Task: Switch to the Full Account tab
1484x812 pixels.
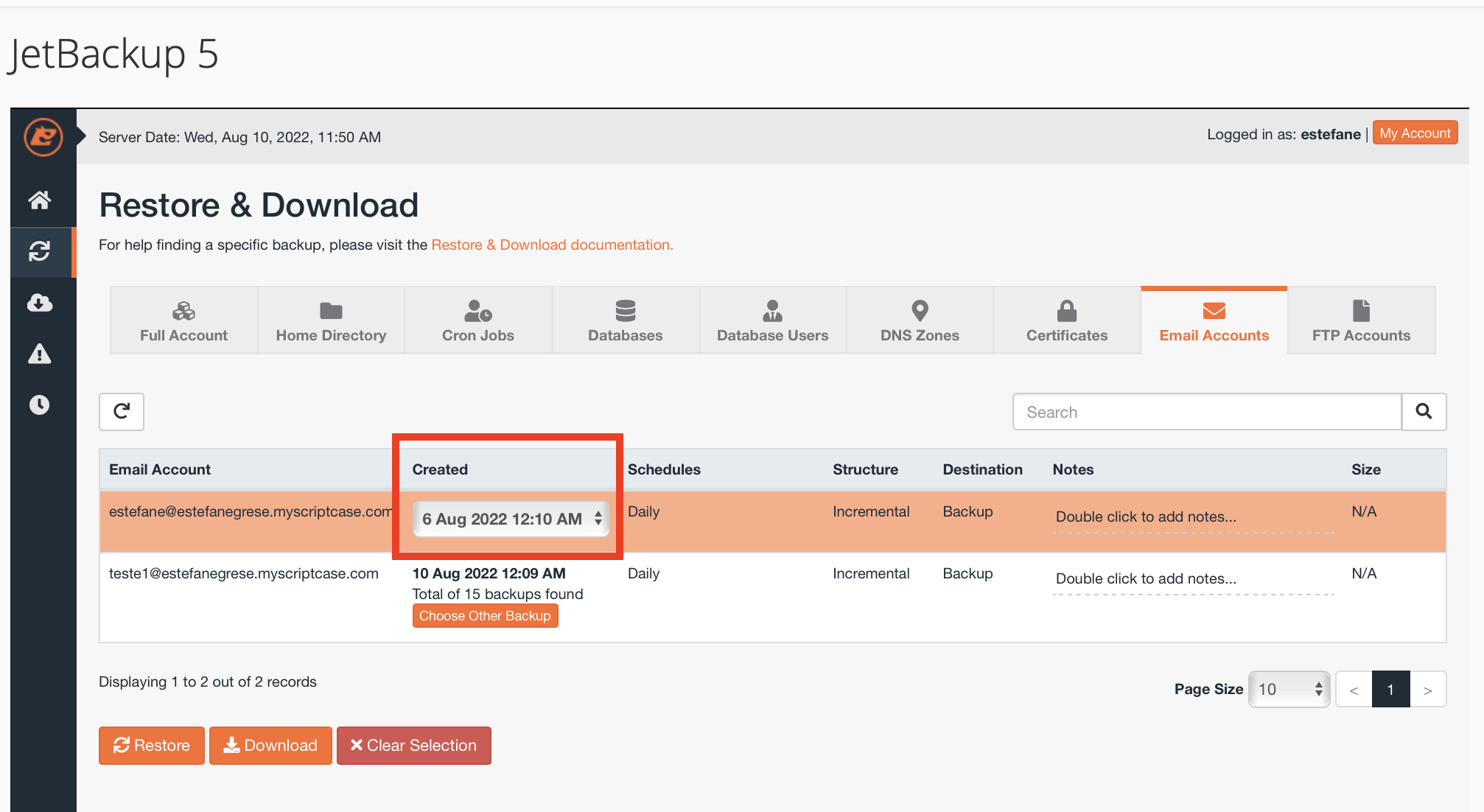Action: tap(183, 321)
